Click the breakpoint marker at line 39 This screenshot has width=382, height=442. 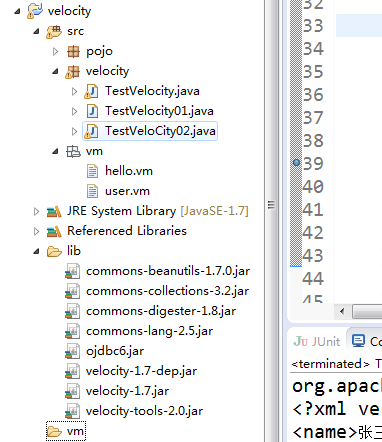pos(296,163)
